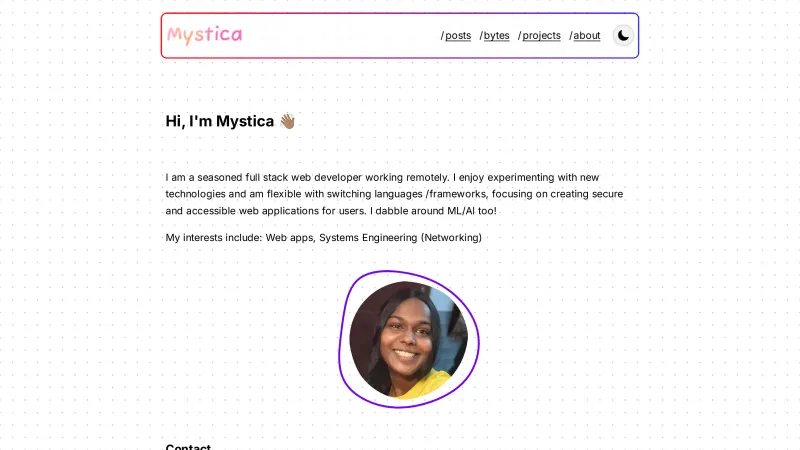Visit the /about page
This screenshot has width=800, height=450.
(585, 36)
